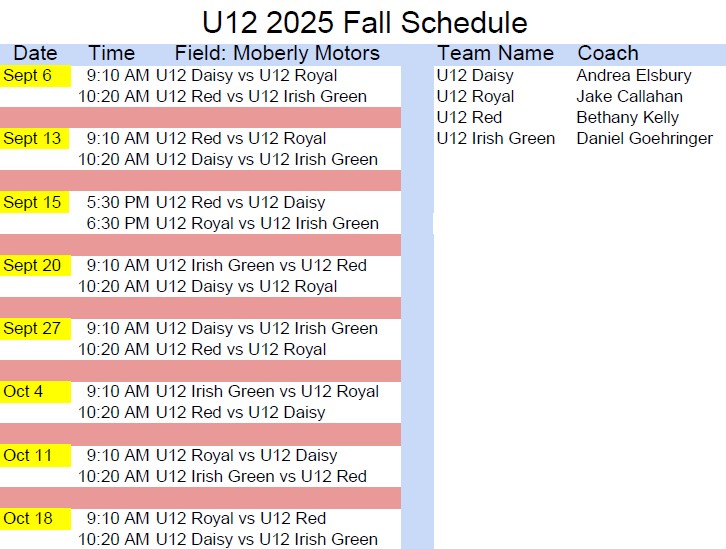Select coach name Andrea Elsbury
Viewport: 726px width, 549px height.
tap(634, 76)
